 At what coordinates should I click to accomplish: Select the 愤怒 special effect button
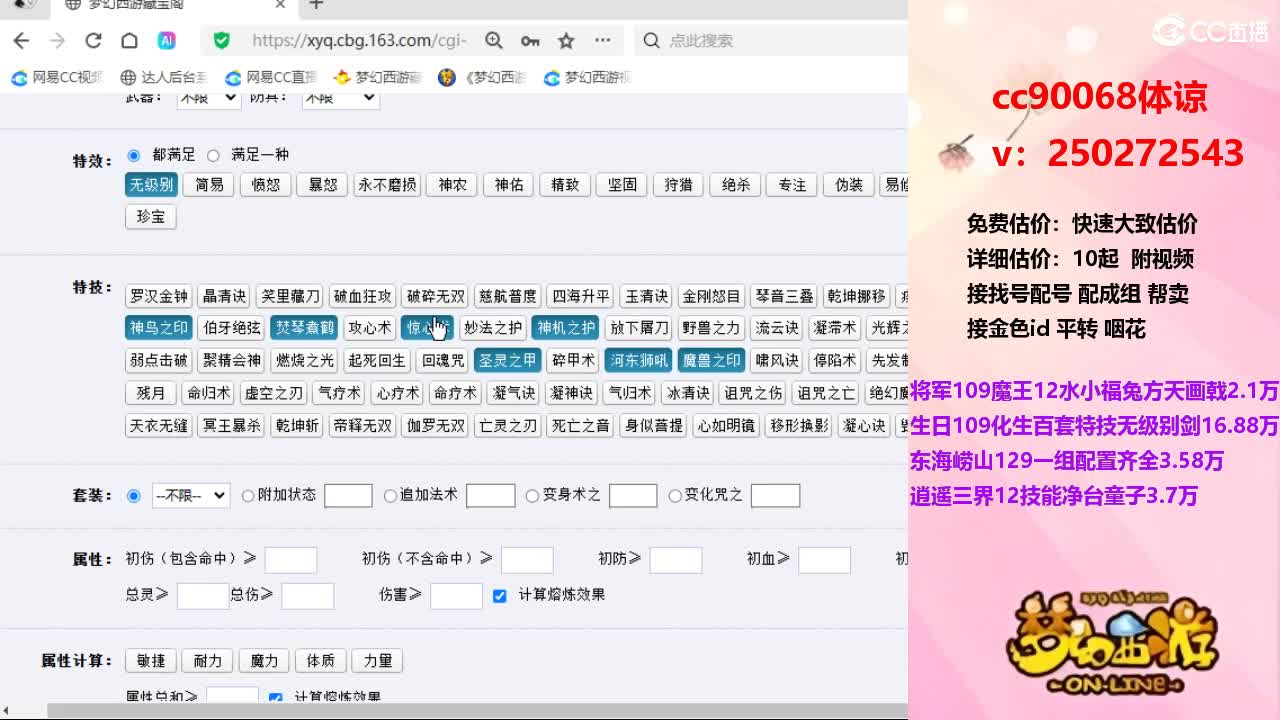[x=266, y=185]
